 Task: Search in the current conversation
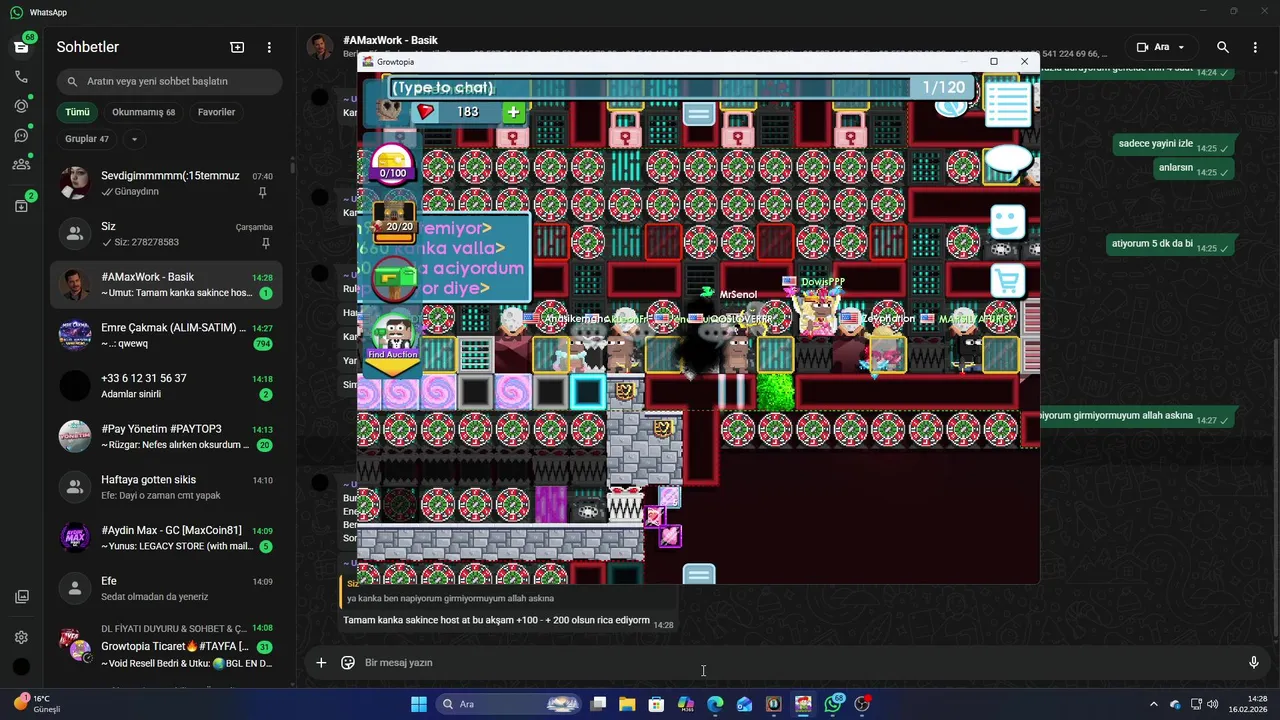point(1223,47)
